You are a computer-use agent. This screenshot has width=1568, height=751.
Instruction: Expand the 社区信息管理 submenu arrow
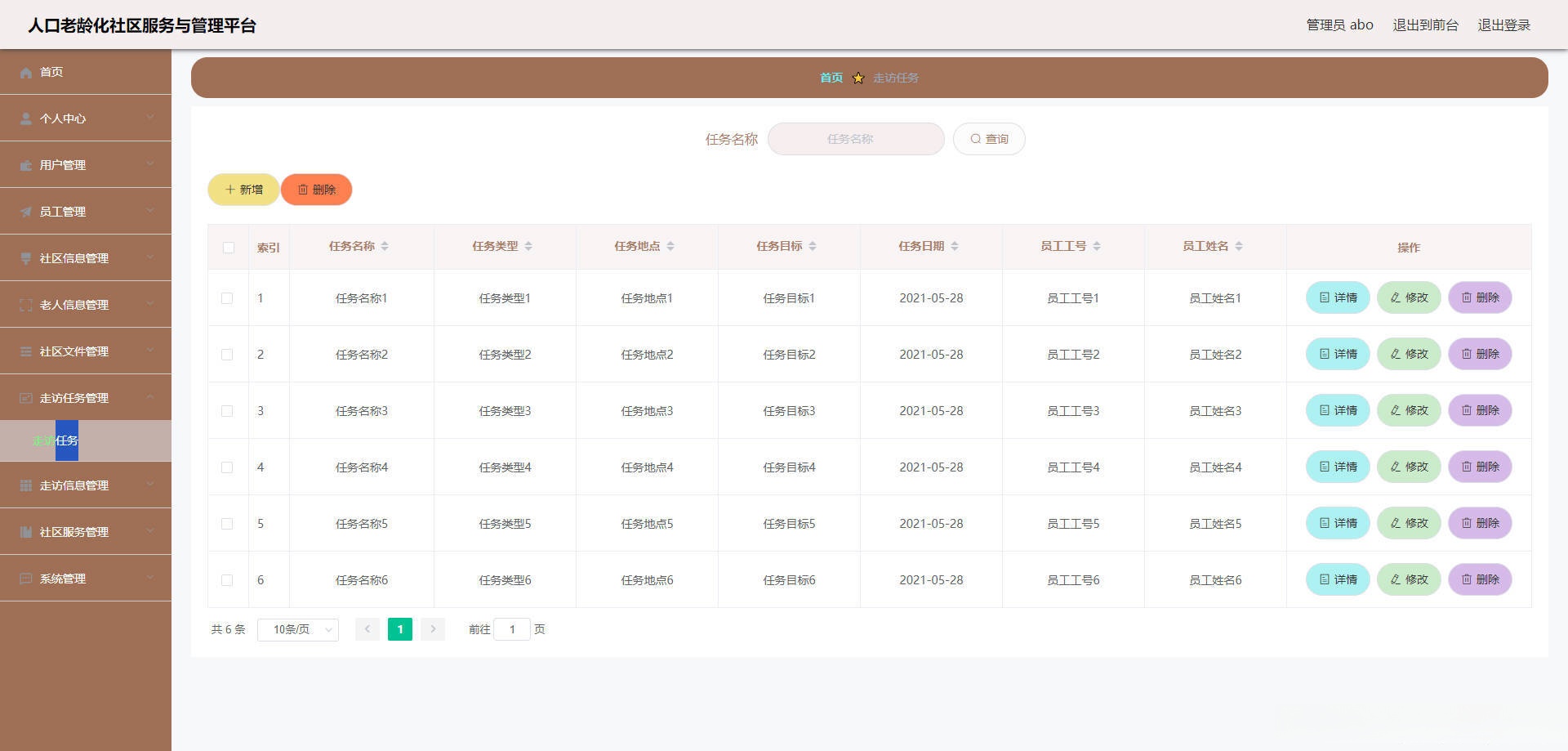(x=150, y=257)
